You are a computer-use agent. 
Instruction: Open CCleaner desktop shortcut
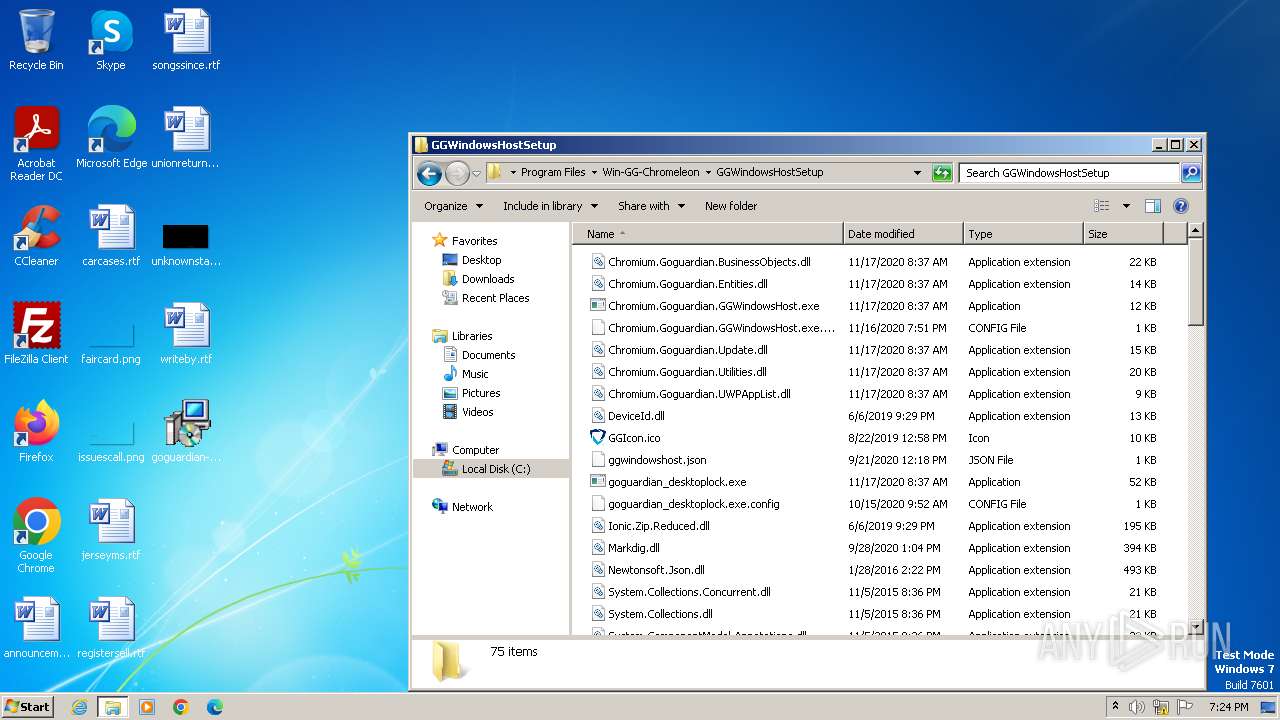tap(36, 236)
